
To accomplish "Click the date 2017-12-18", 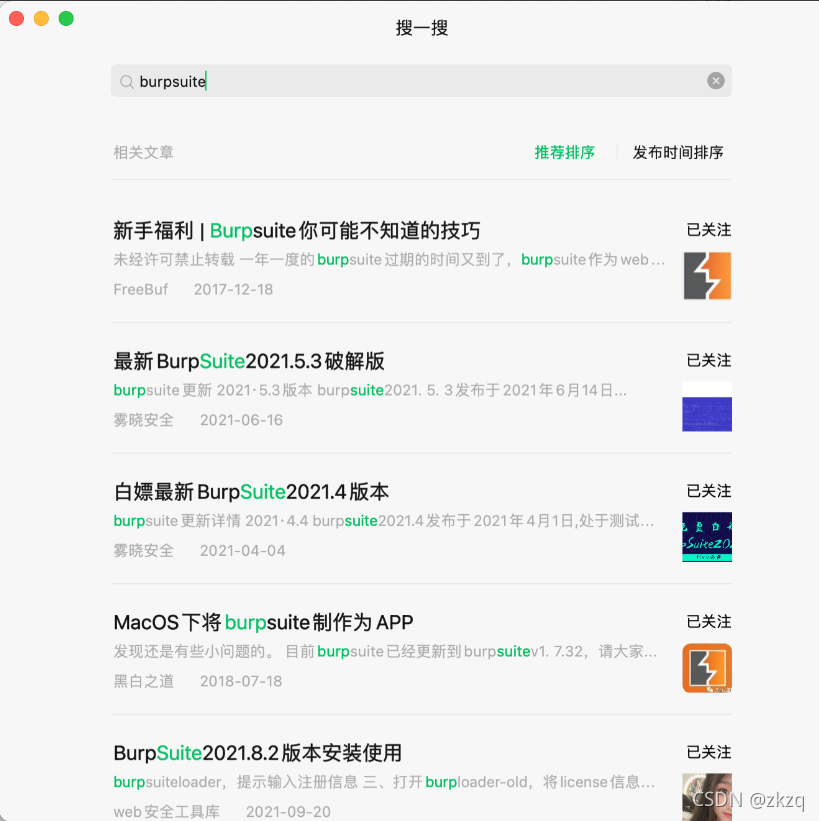I will click(x=234, y=290).
